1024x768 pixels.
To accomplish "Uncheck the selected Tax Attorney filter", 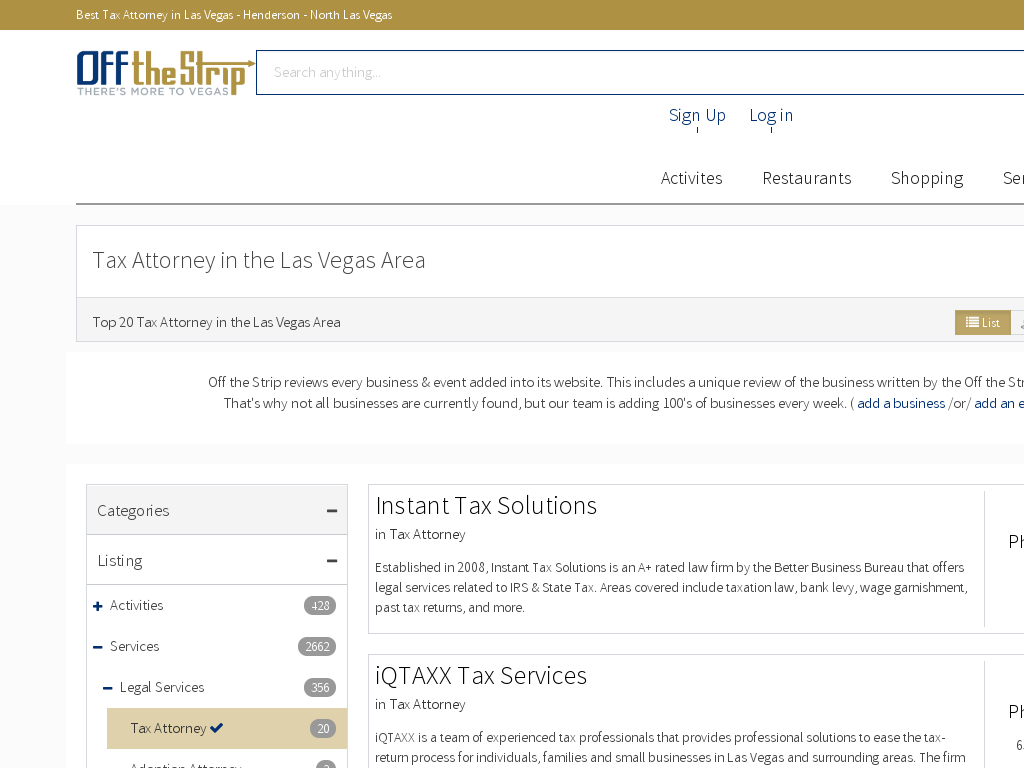I will tap(176, 728).
